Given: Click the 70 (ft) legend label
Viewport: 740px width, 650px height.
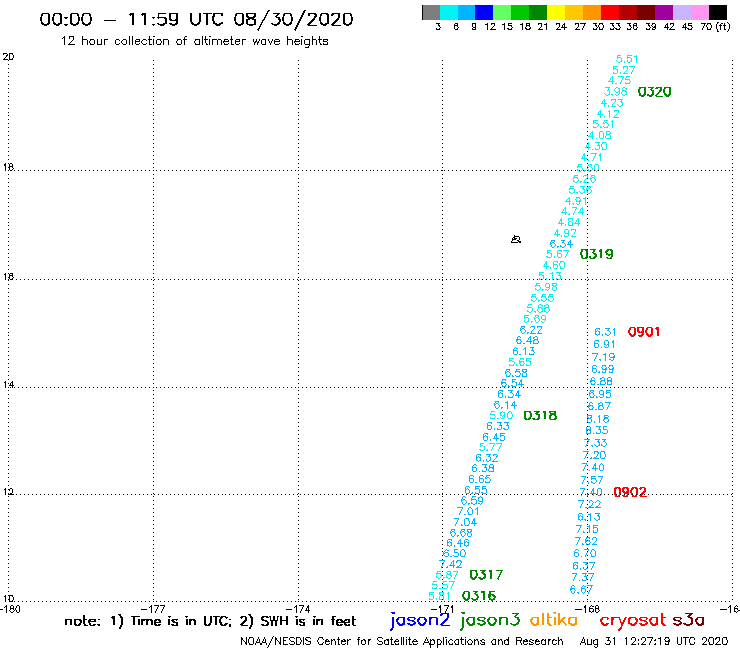Looking at the screenshot, I should coord(715,27).
